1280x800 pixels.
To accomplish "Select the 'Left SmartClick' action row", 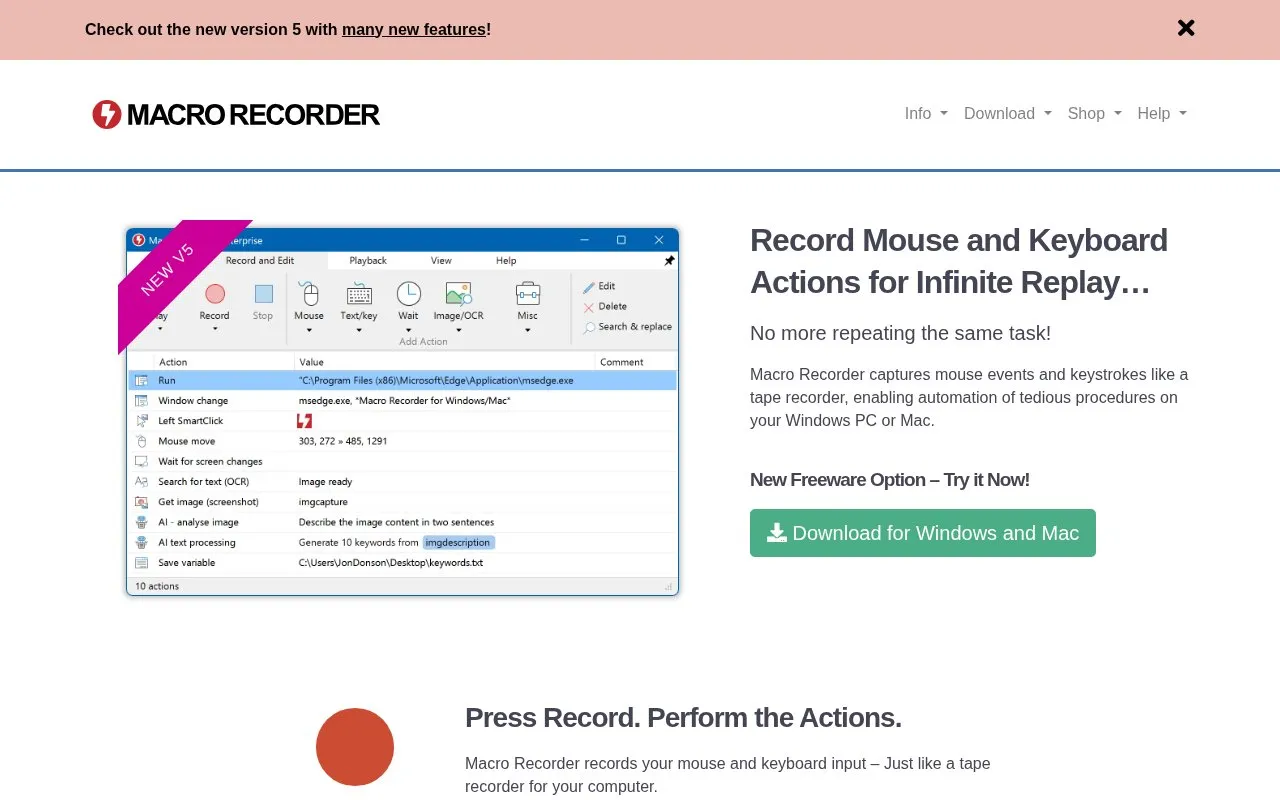I will point(403,421).
